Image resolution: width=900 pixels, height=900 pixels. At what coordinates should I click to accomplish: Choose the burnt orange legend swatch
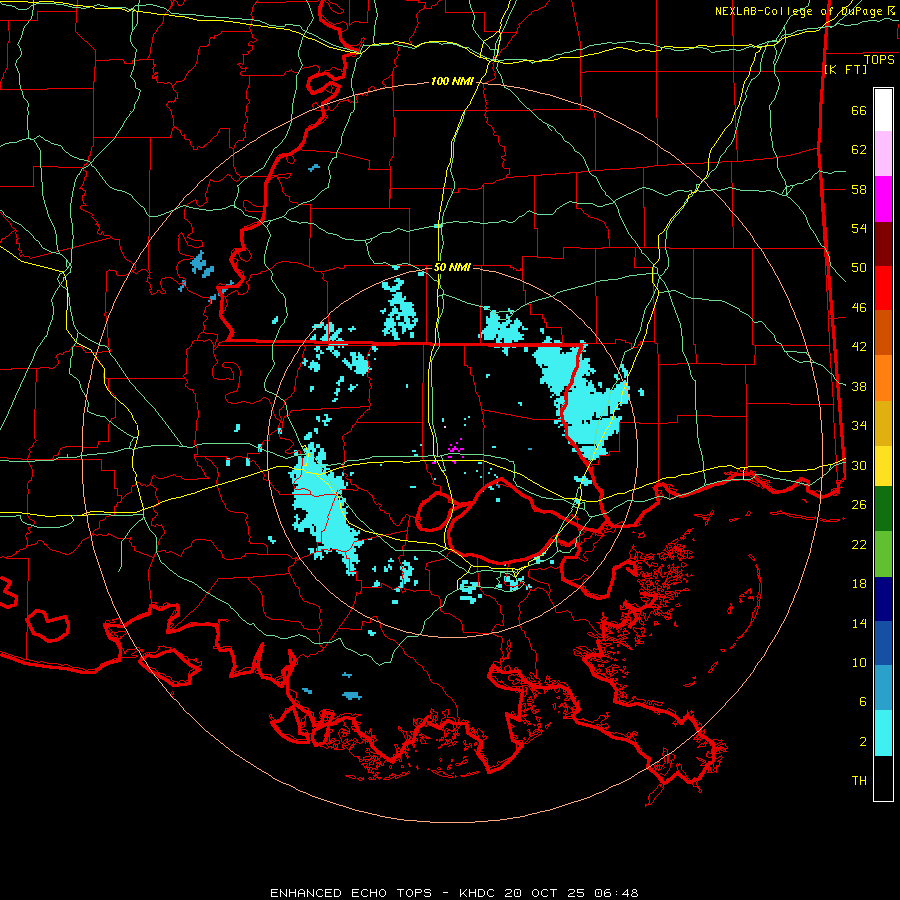coord(883,333)
